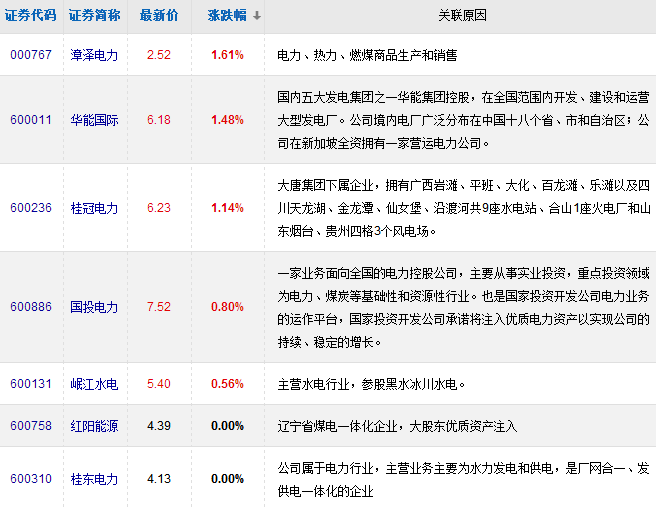The image size is (656, 510).
Task: Select price 7.52 for 国投电力
Action: [x=159, y=307]
